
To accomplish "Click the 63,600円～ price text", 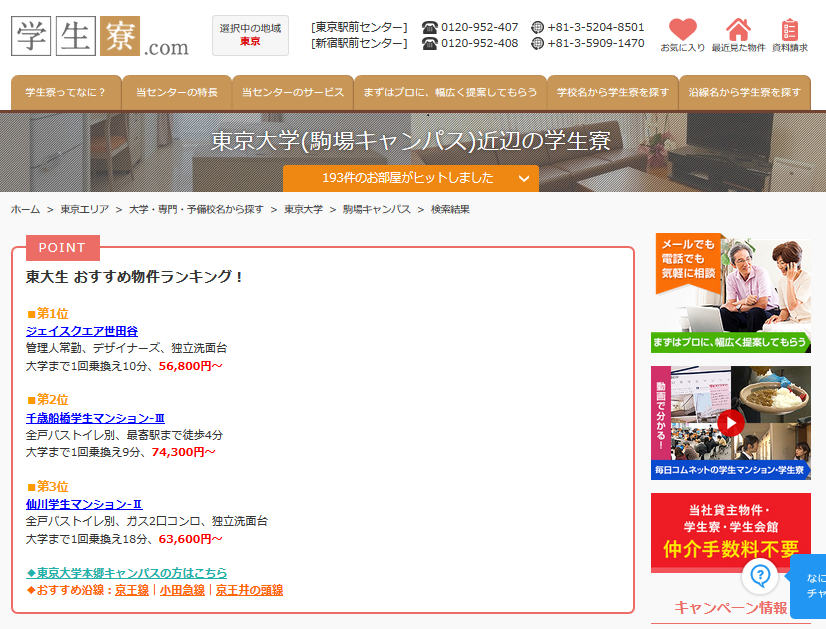I will 190,539.
